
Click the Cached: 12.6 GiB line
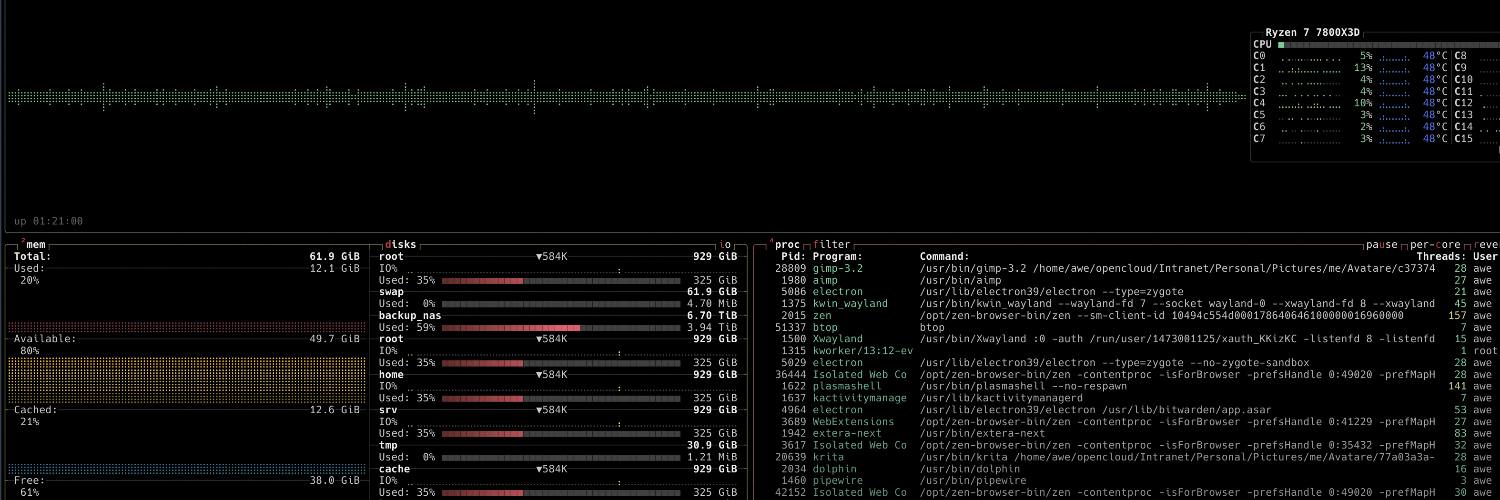click(186, 410)
